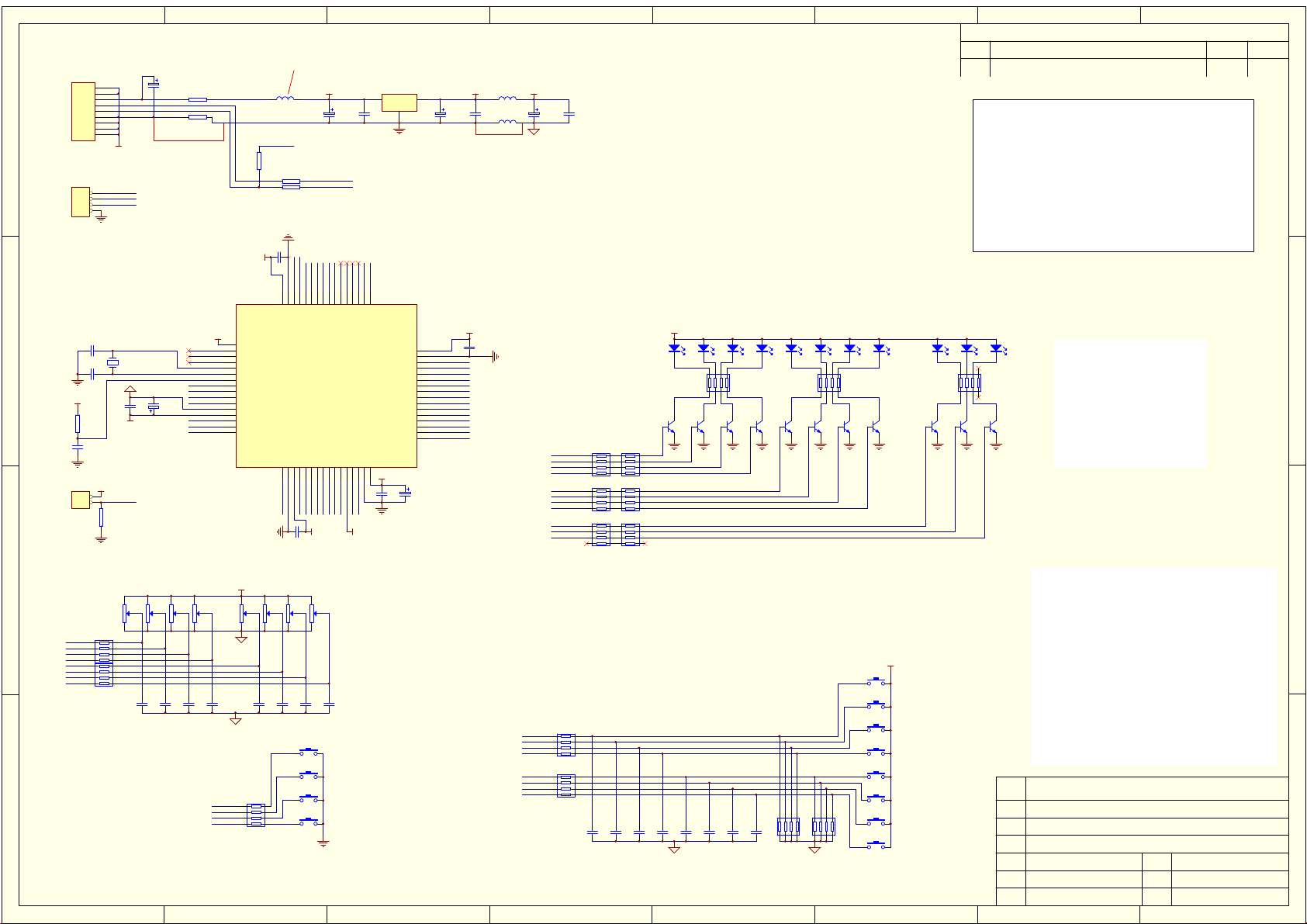Click the ground symbol right of the chip
The height and width of the screenshot is (924, 1307).
tap(495, 357)
